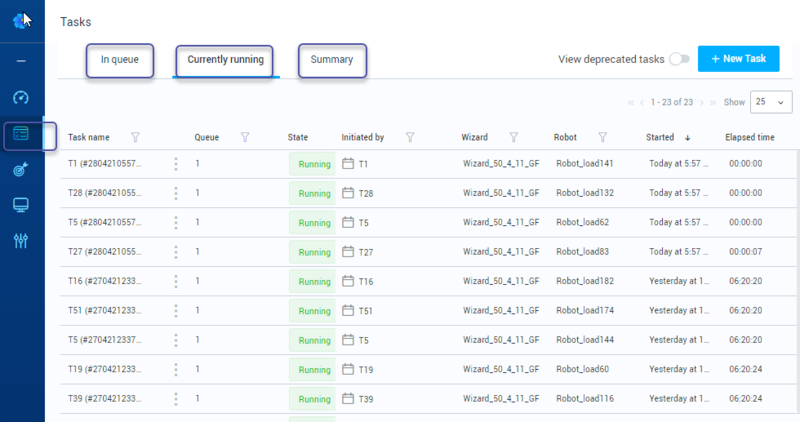Image resolution: width=800 pixels, height=422 pixels.
Task: Click the Task name filter funnel icon
Action: (x=135, y=137)
